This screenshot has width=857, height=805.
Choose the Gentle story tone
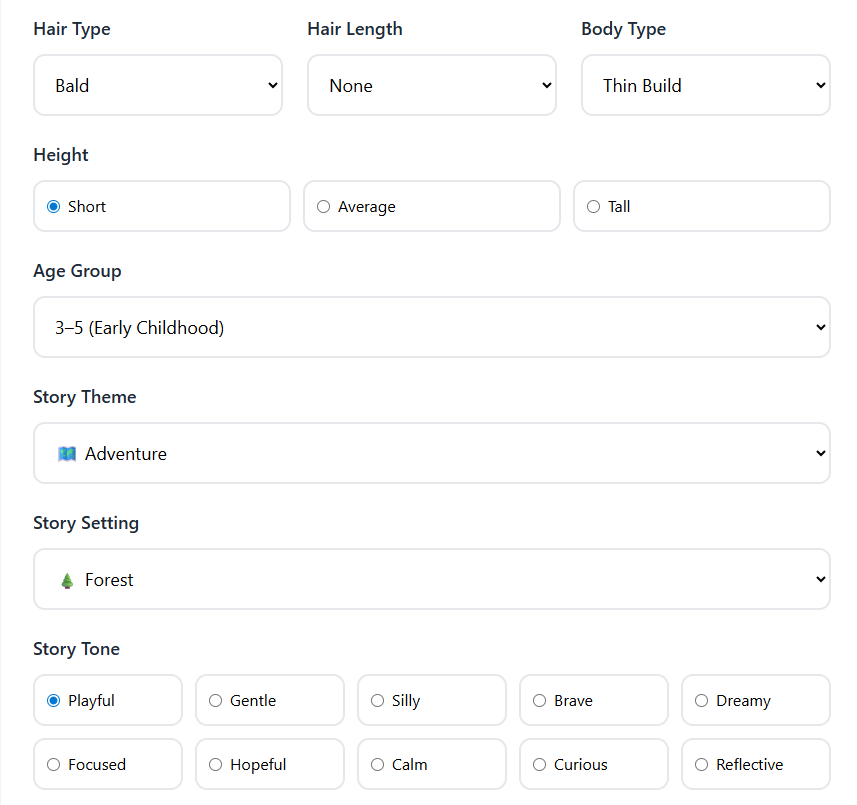[216, 701]
